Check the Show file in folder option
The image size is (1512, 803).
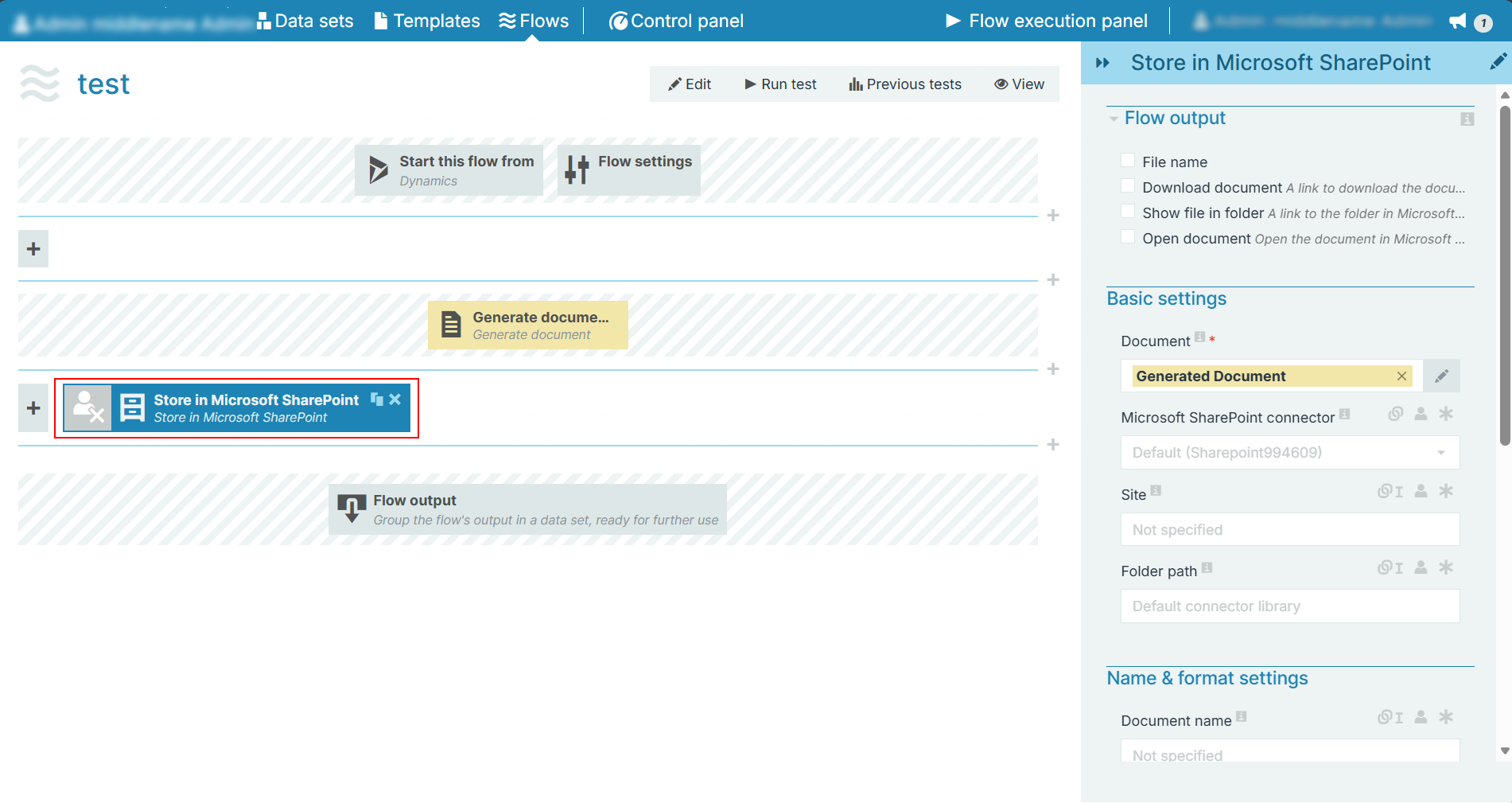(1128, 212)
